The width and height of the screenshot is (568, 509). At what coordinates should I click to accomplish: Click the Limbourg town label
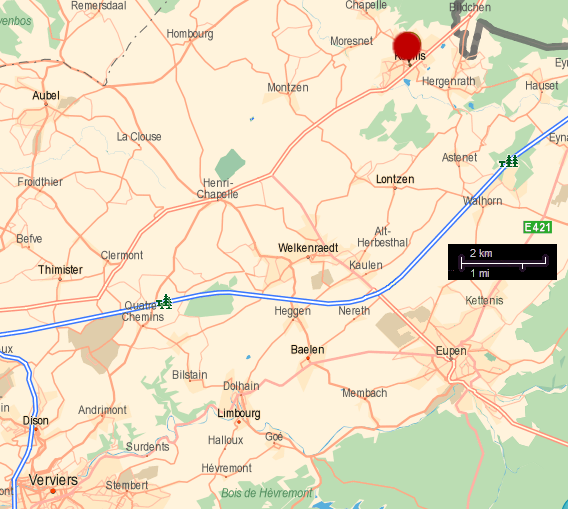[x=239, y=413]
